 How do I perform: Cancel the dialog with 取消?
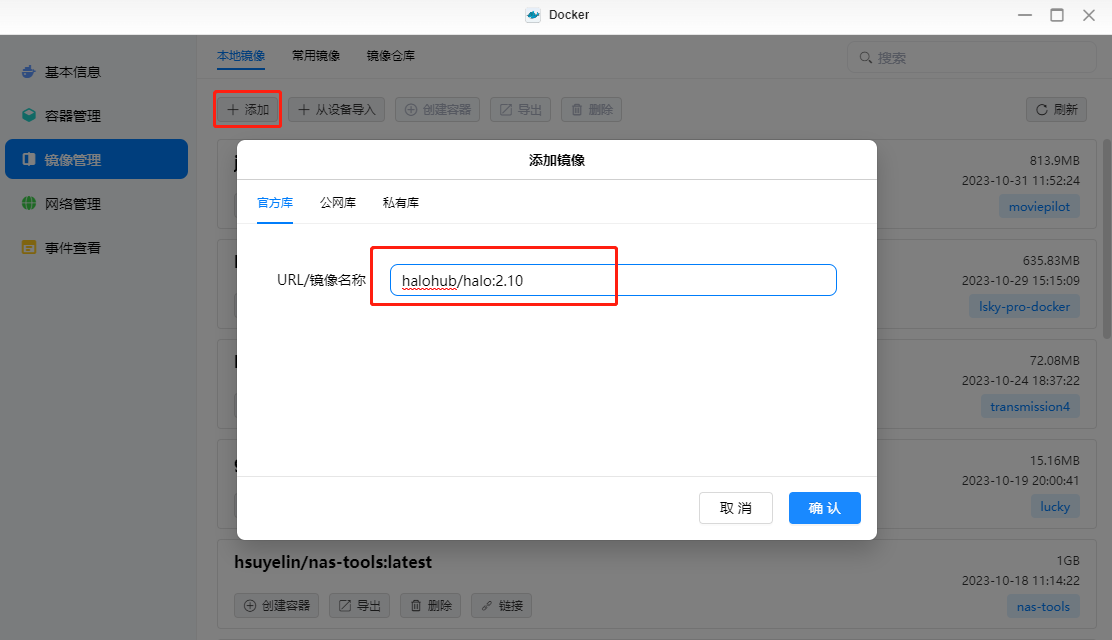coord(735,508)
